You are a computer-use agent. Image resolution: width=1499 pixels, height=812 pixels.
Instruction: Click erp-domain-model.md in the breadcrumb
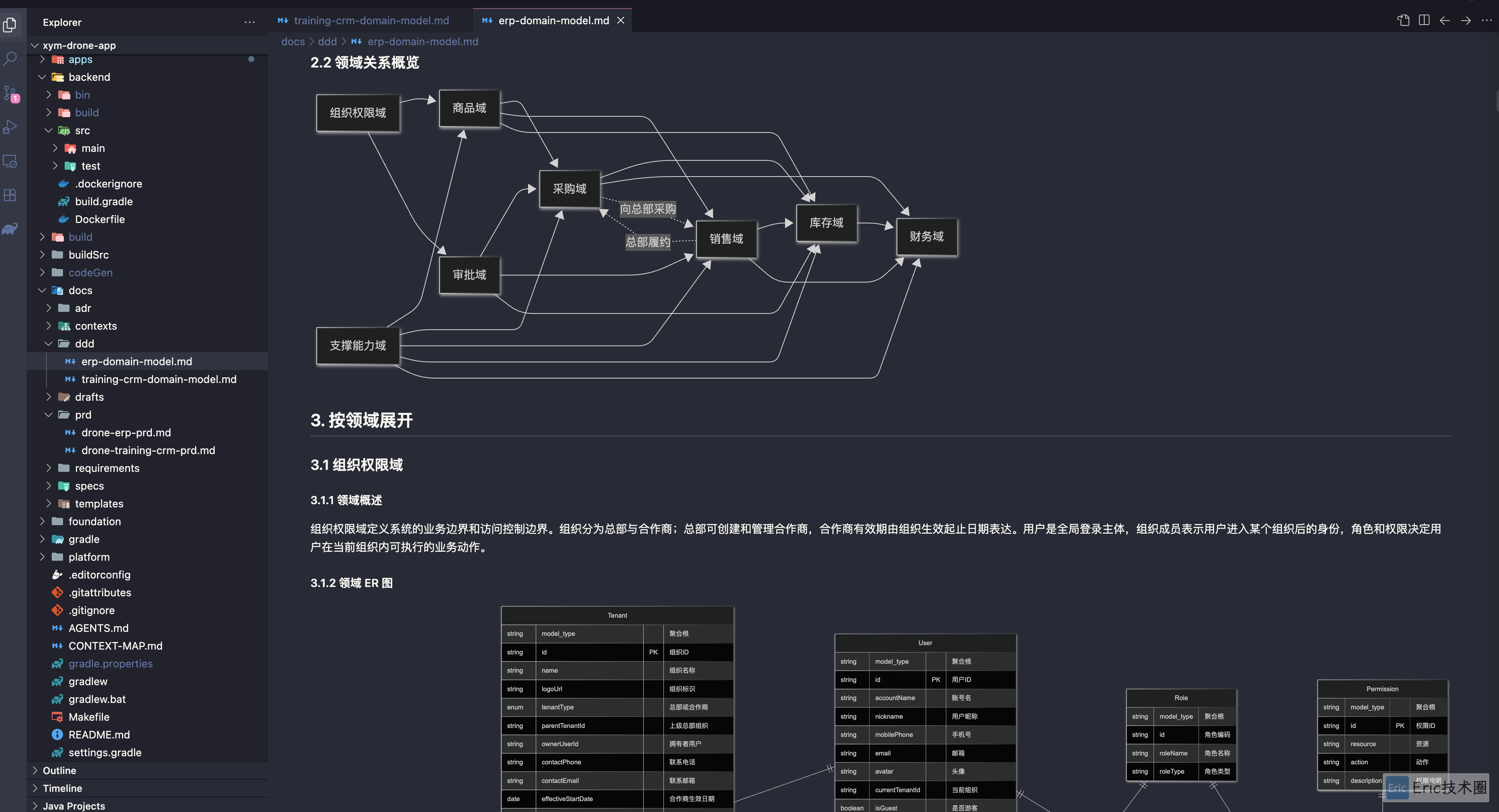(423, 41)
